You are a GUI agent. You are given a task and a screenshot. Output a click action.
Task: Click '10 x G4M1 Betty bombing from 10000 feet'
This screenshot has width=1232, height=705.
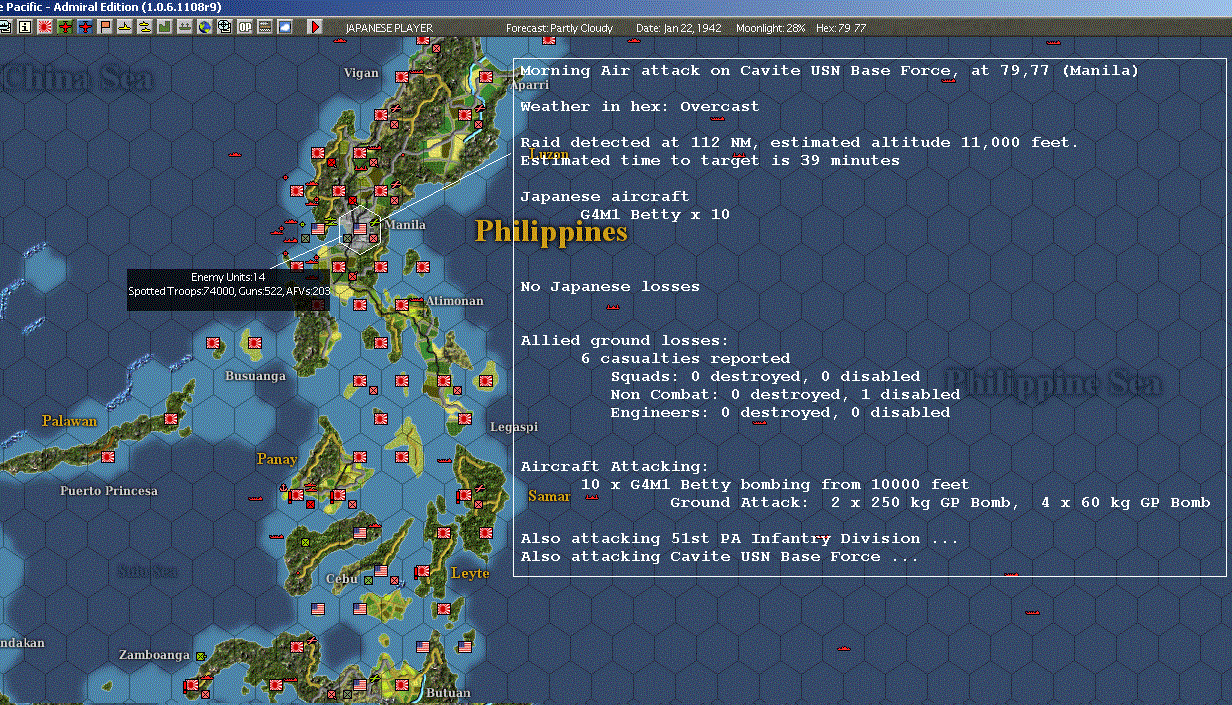(775, 485)
